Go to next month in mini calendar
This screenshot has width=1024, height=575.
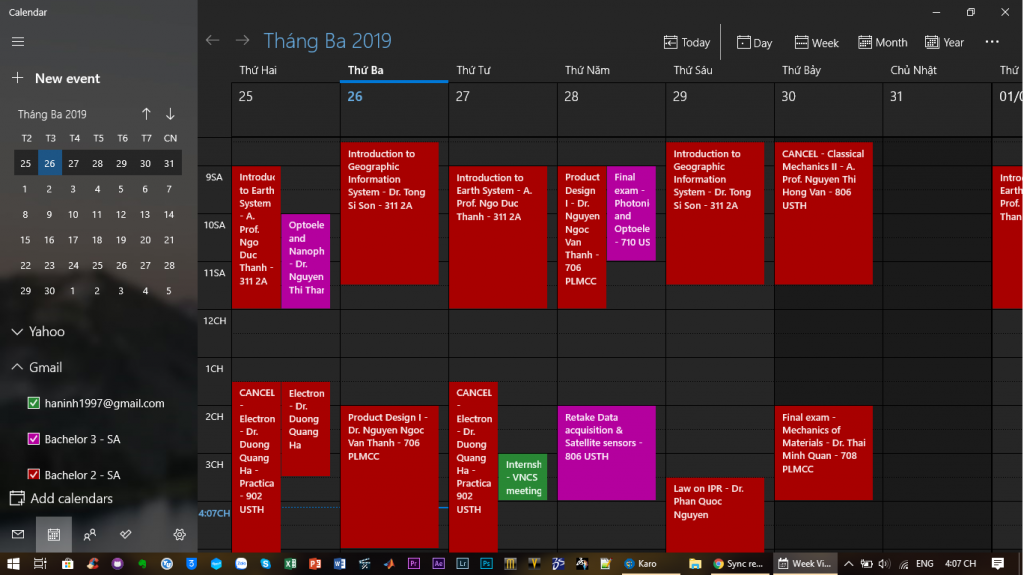coord(170,114)
